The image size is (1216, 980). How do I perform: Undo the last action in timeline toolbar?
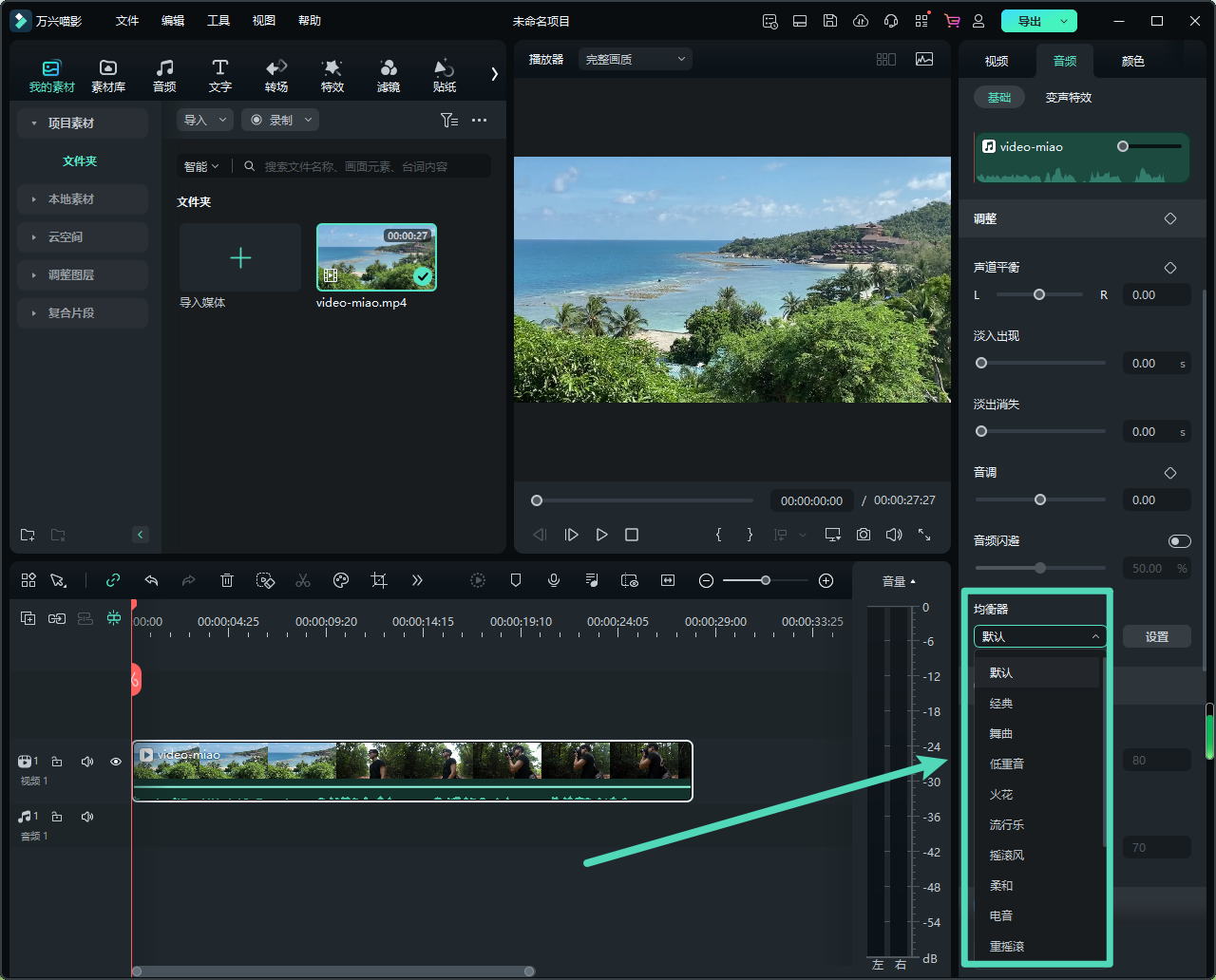coord(151,580)
